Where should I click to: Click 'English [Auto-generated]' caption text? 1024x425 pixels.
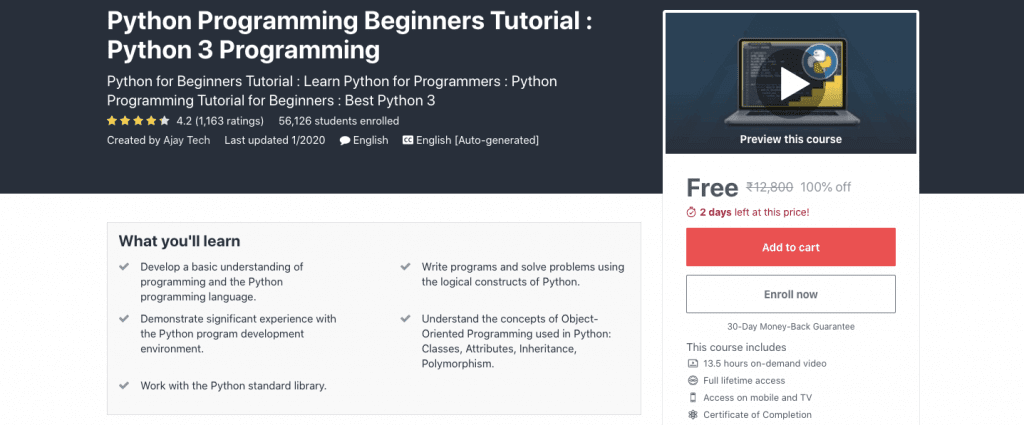[x=477, y=140]
